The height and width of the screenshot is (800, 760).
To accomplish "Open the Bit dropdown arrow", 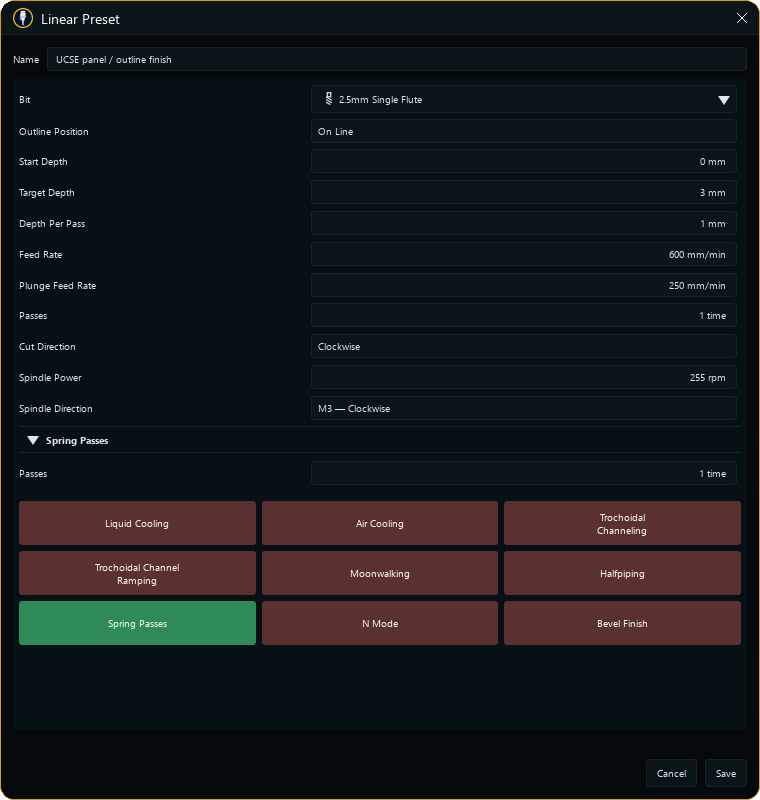I will (x=723, y=100).
